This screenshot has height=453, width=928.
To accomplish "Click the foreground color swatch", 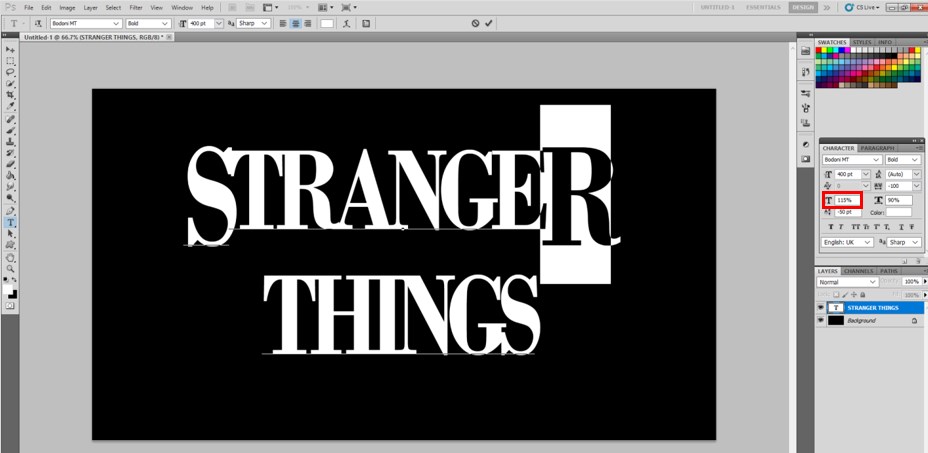I will pyautogui.click(x=8, y=289).
